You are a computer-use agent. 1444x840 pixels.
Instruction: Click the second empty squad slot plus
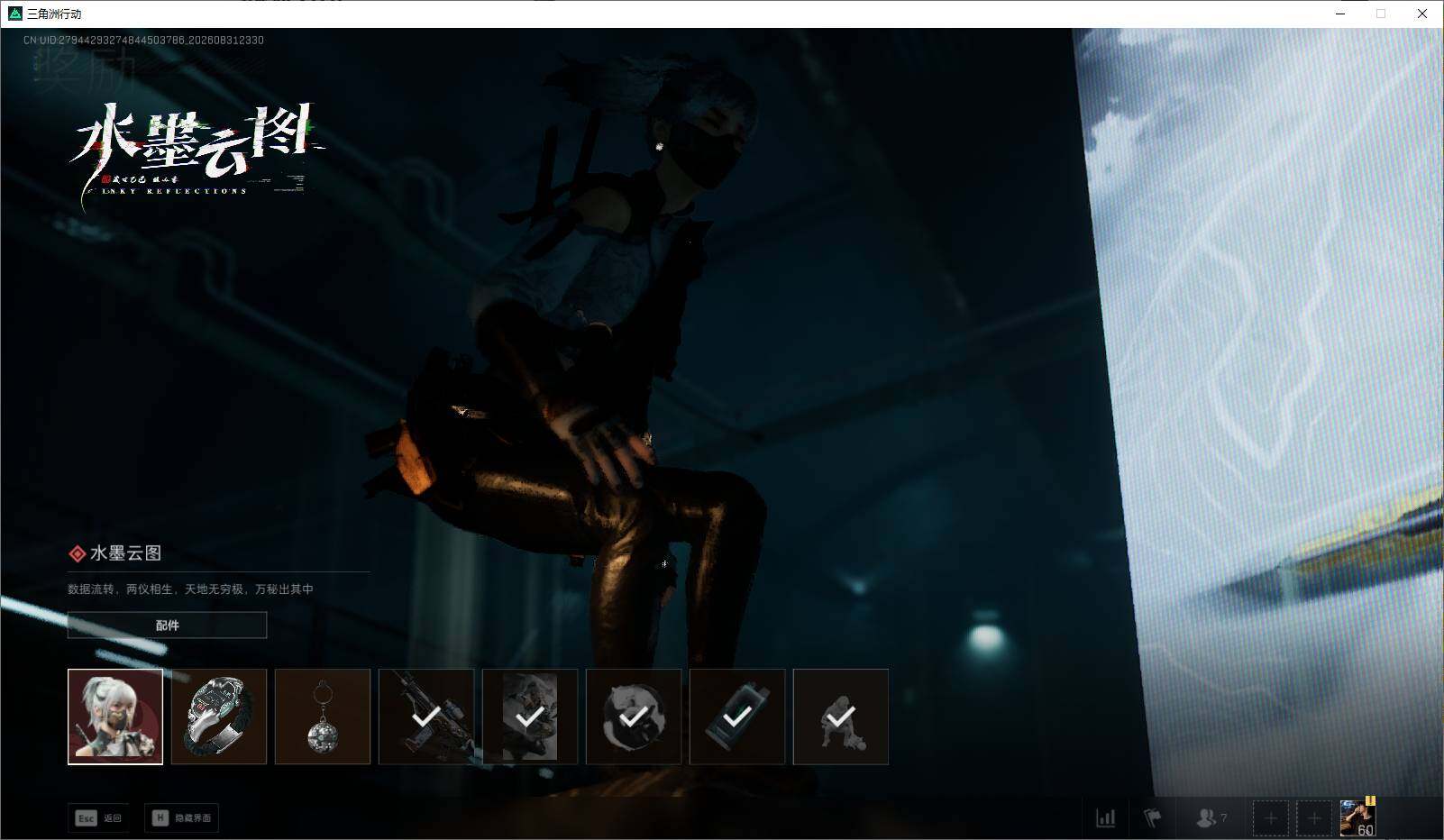point(1314,818)
